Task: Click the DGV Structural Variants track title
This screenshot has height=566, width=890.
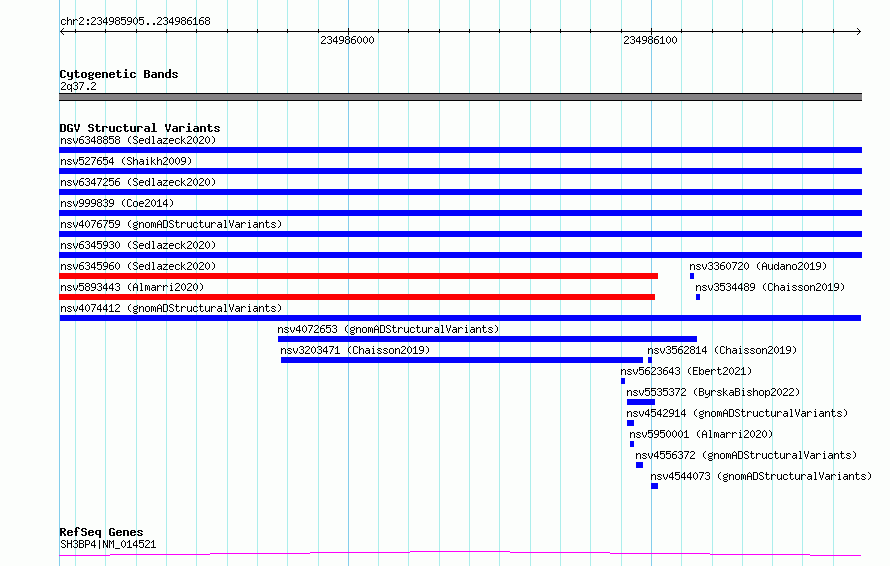Action: pyautogui.click(x=140, y=128)
